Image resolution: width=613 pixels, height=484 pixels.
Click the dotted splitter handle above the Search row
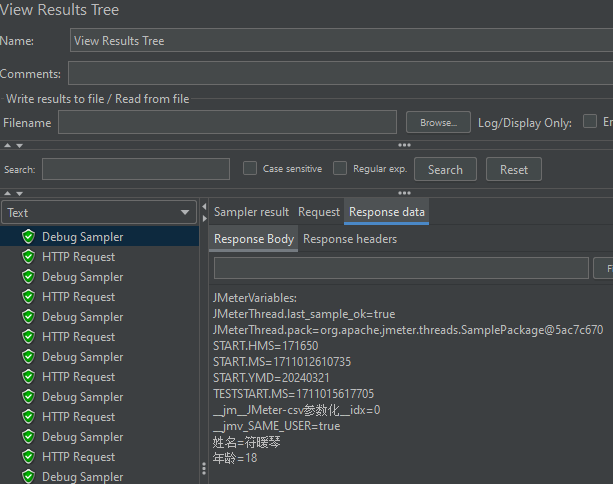click(404, 146)
